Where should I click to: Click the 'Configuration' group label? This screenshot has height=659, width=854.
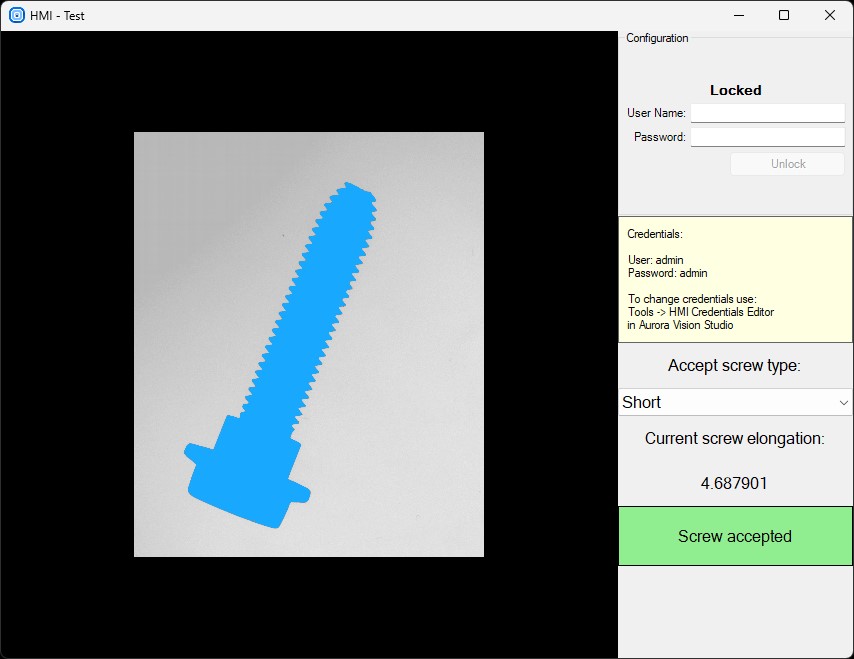pyautogui.click(x=657, y=38)
